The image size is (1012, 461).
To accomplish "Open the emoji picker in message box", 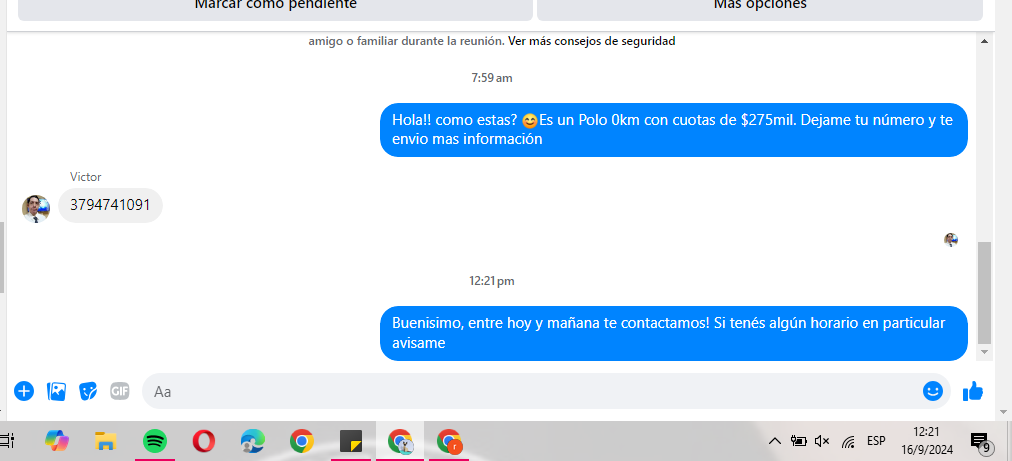I will coord(932,391).
